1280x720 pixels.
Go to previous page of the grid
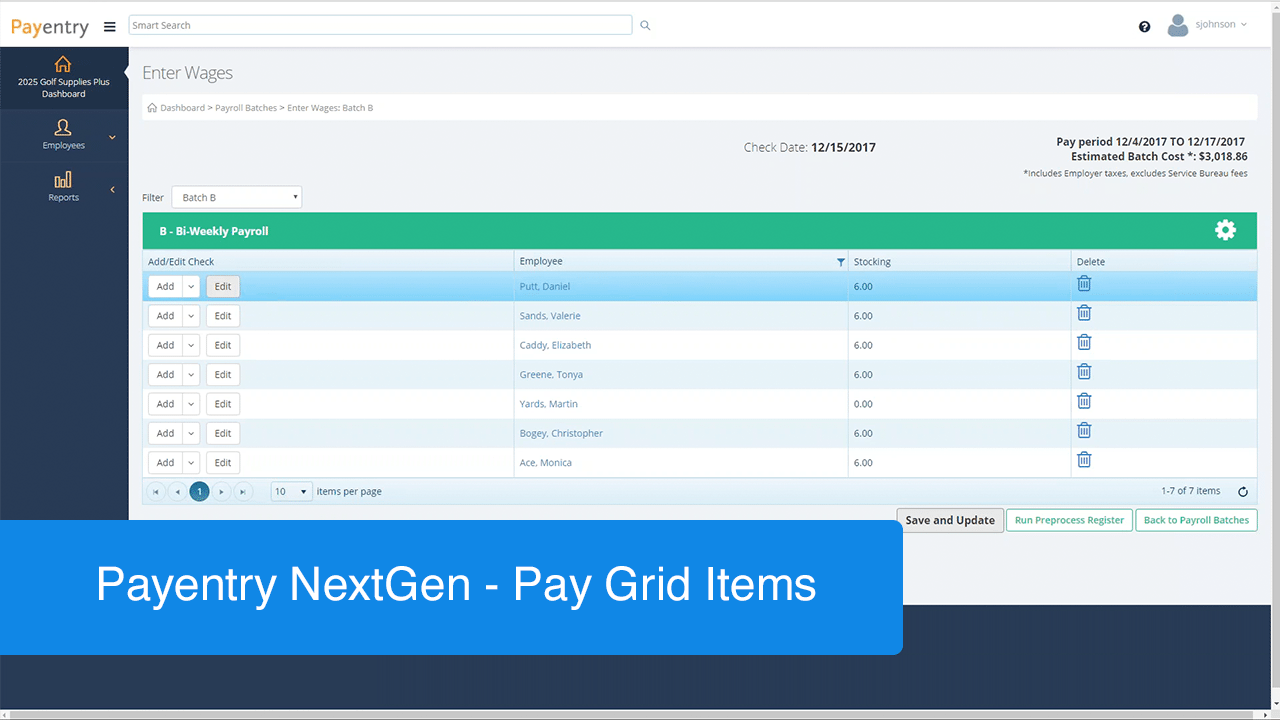177,492
